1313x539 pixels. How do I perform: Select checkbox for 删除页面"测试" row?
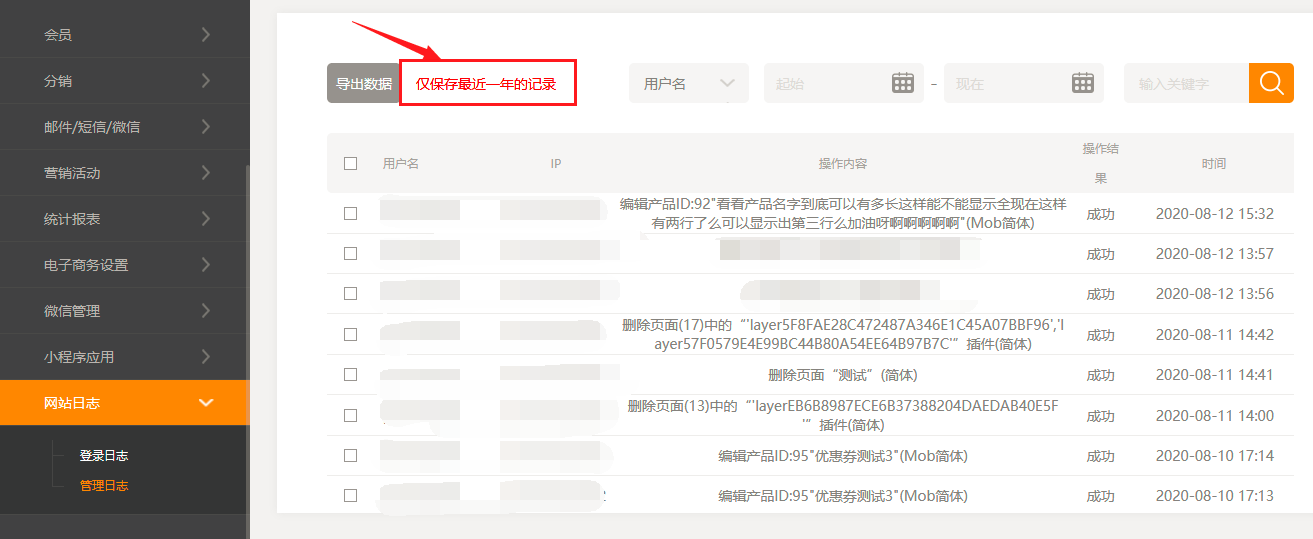click(350, 375)
